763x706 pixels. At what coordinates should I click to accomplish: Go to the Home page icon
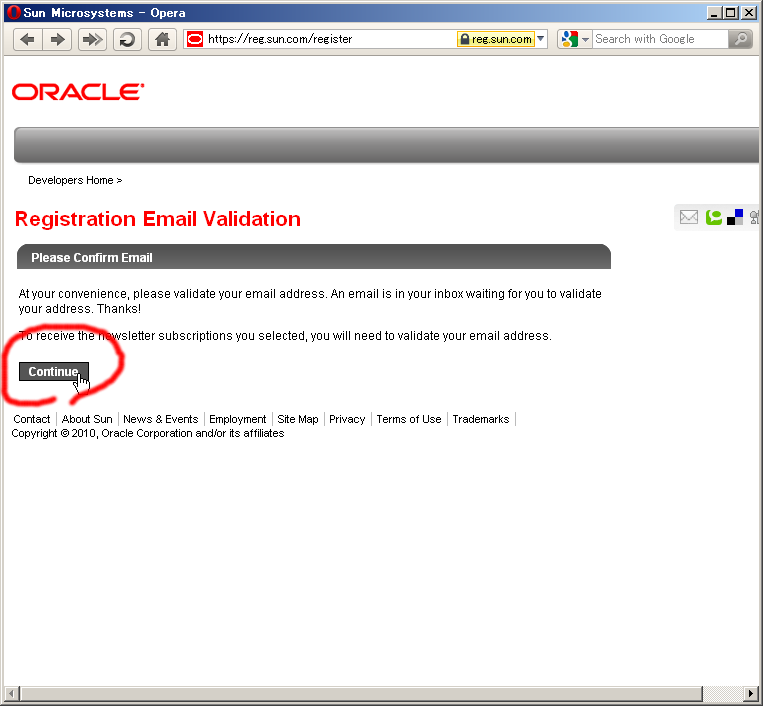tap(163, 39)
